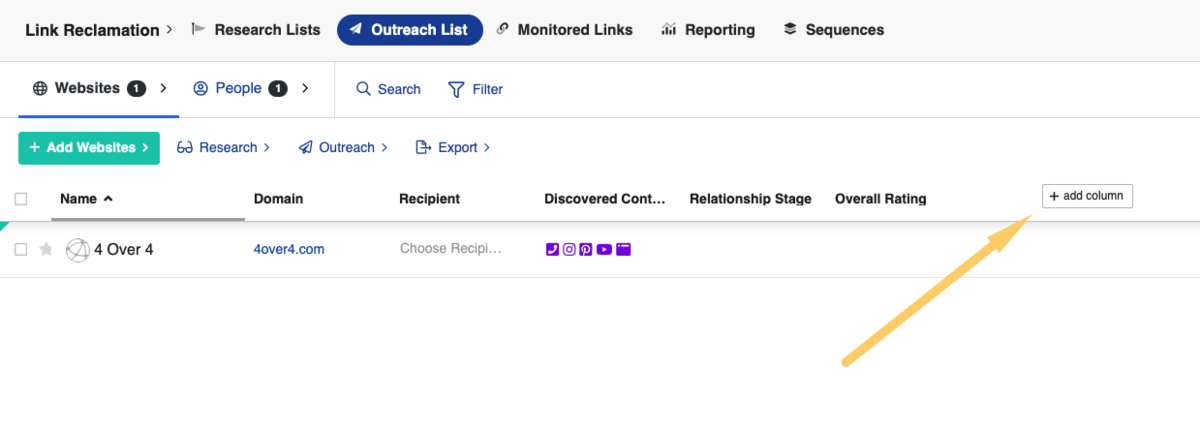The height and width of the screenshot is (435, 1200).
Task: Click the Instagram icon in Discovered Contacts
Action: point(569,250)
